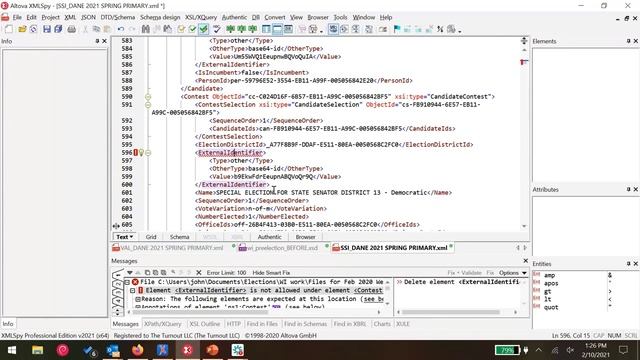Collapse the Contest element on line 590
Viewport: 640px width, 360px height.
coord(148,97)
